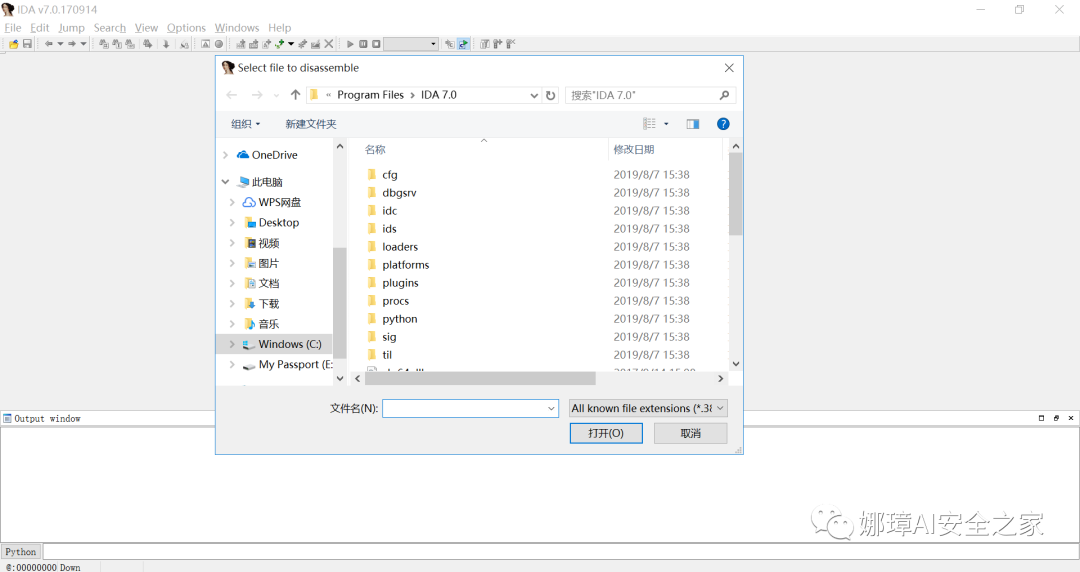Expand the WPS网盘 tree node
Viewport: 1080px width, 572px height.
232,203
